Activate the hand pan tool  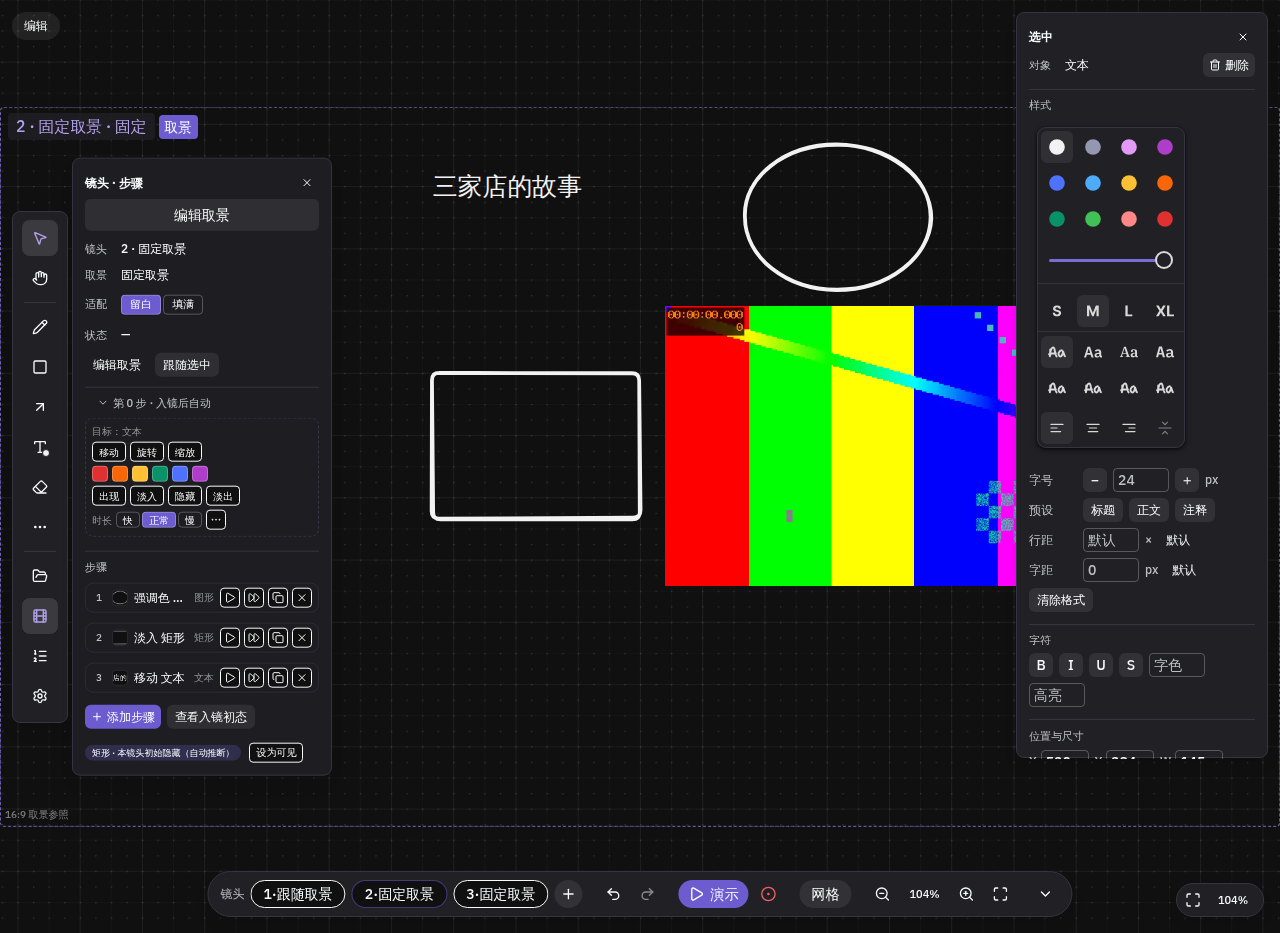40,278
